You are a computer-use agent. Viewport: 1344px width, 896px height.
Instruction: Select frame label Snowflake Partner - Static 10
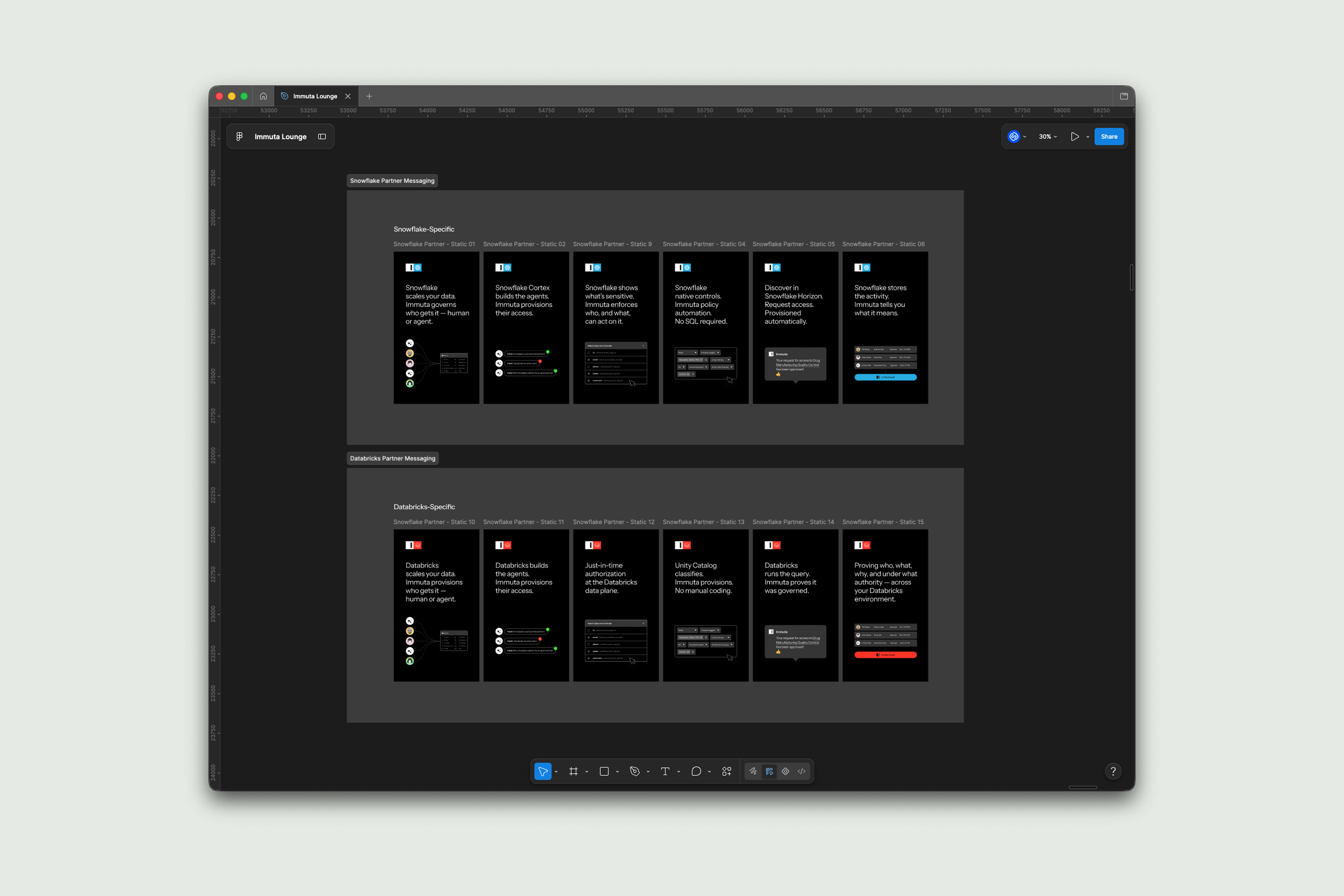pos(434,522)
